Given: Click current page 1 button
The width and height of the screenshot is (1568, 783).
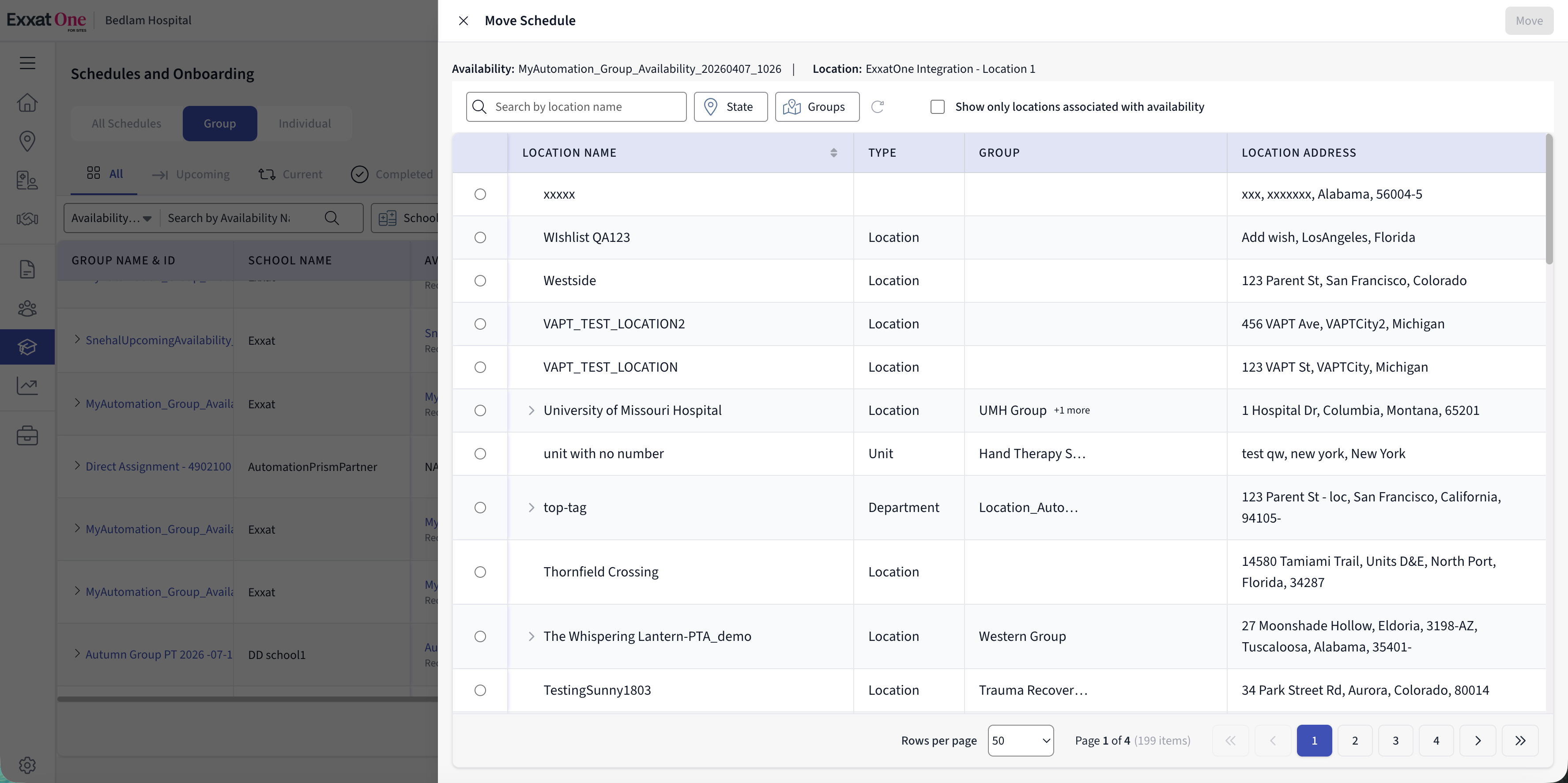Looking at the screenshot, I should coord(1314,741).
